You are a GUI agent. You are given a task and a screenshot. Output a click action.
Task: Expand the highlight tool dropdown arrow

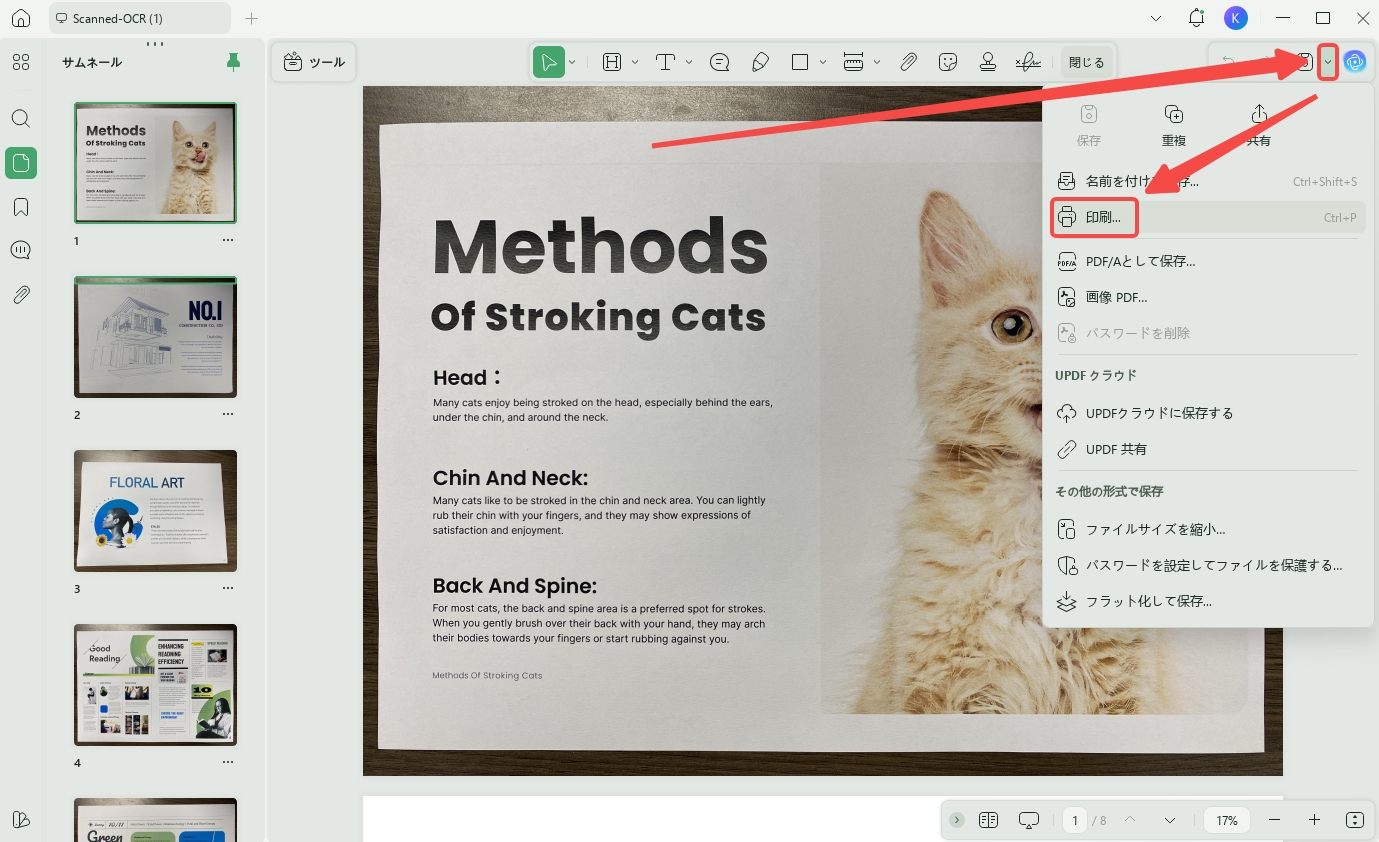635,62
